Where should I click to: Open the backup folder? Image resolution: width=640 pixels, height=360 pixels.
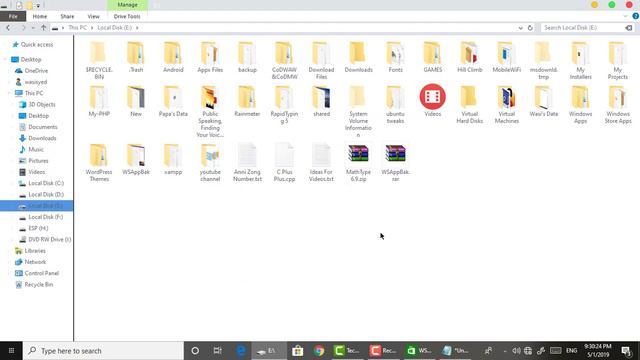pyautogui.click(x=247, y=58)
